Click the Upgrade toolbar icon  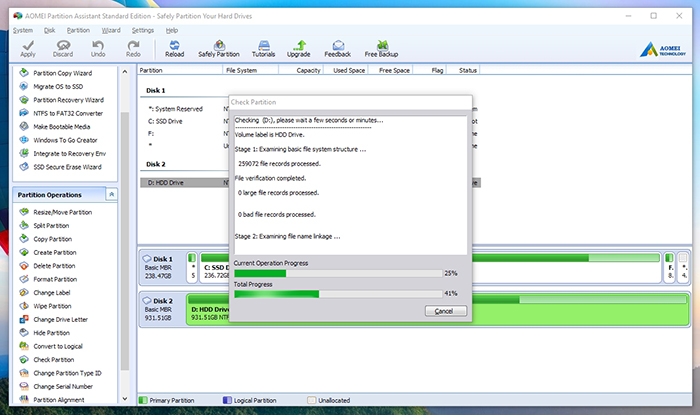[x=299, y=49]
